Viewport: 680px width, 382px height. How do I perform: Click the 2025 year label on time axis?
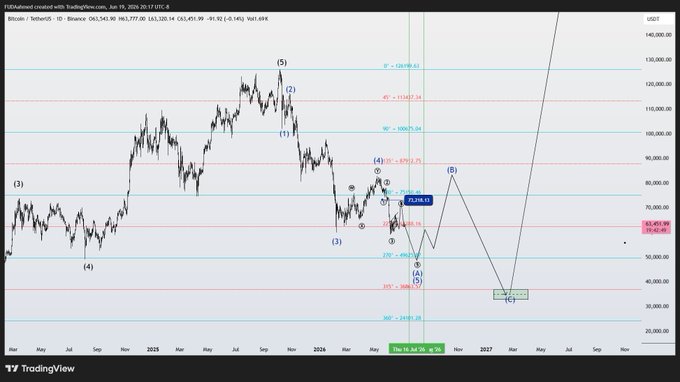(153, 349)
